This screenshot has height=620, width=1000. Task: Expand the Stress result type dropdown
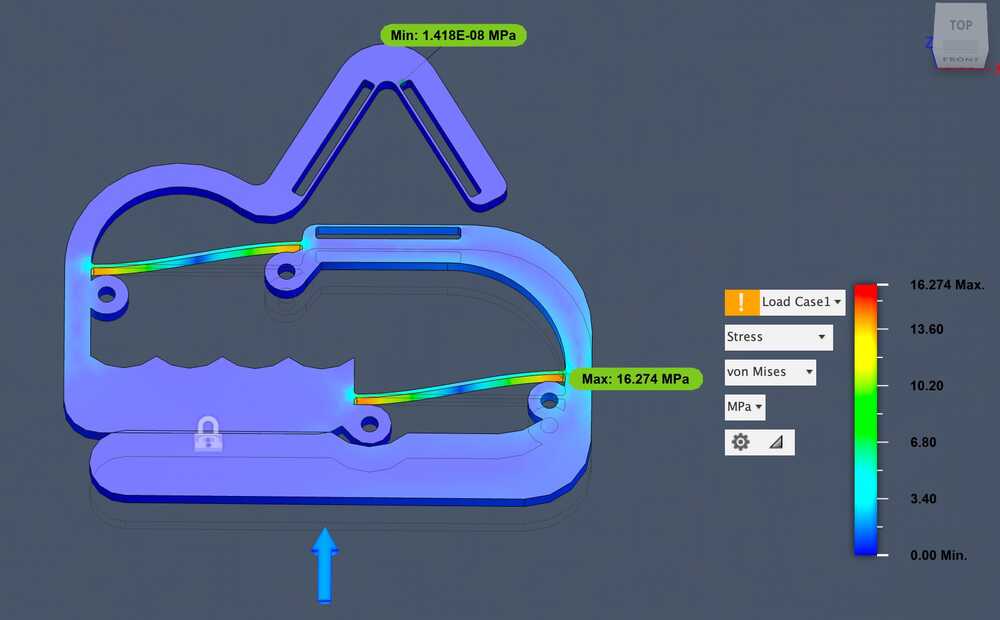click(x=778, y=337)
